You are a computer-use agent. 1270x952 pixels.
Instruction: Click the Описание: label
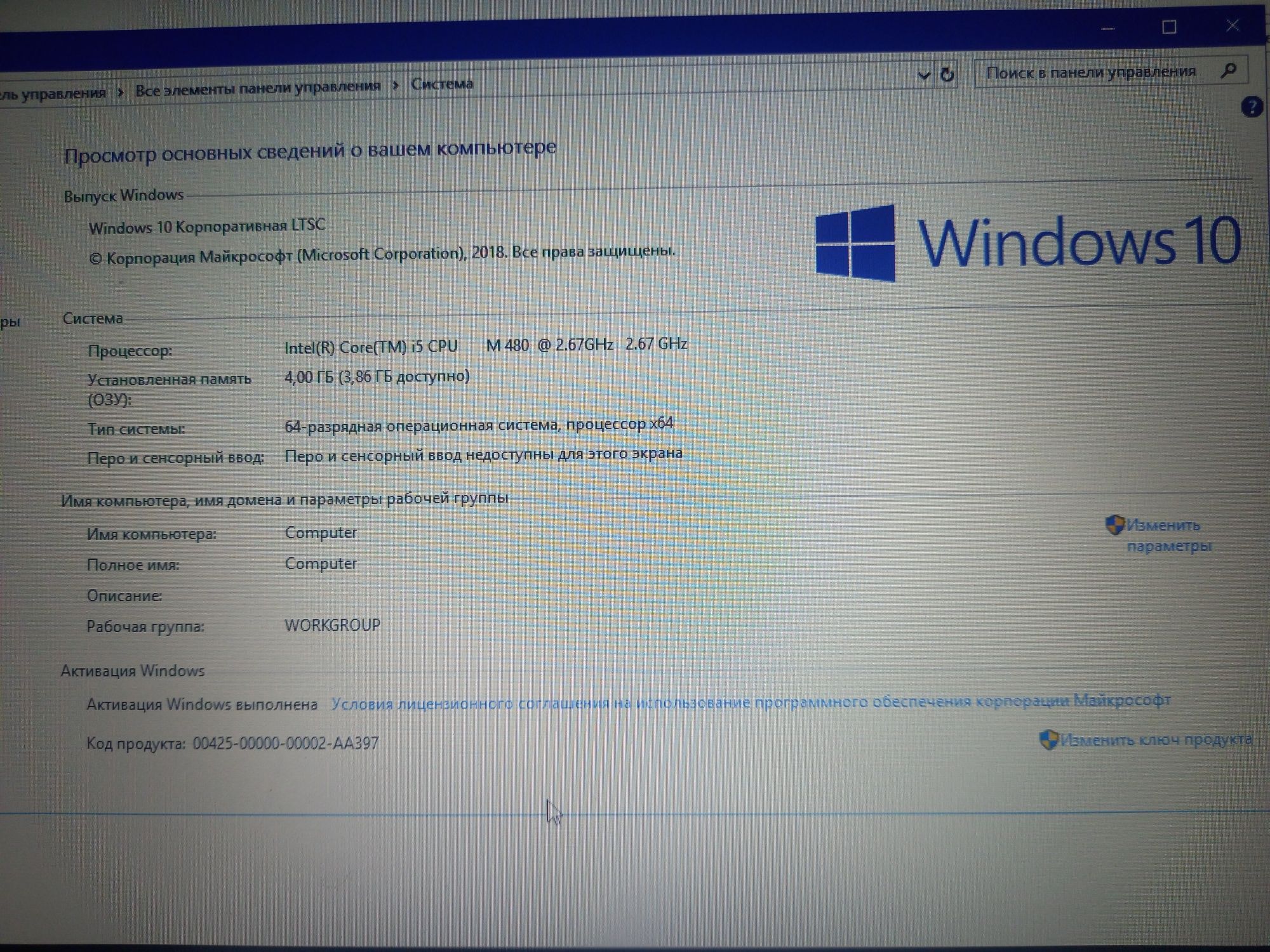click(x=124, y=596)
